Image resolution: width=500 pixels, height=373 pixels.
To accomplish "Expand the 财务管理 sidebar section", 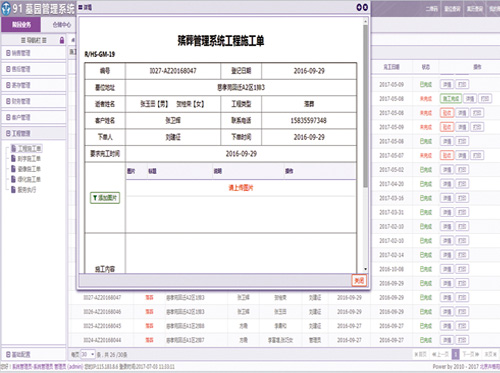I will [x=33, y=101].
